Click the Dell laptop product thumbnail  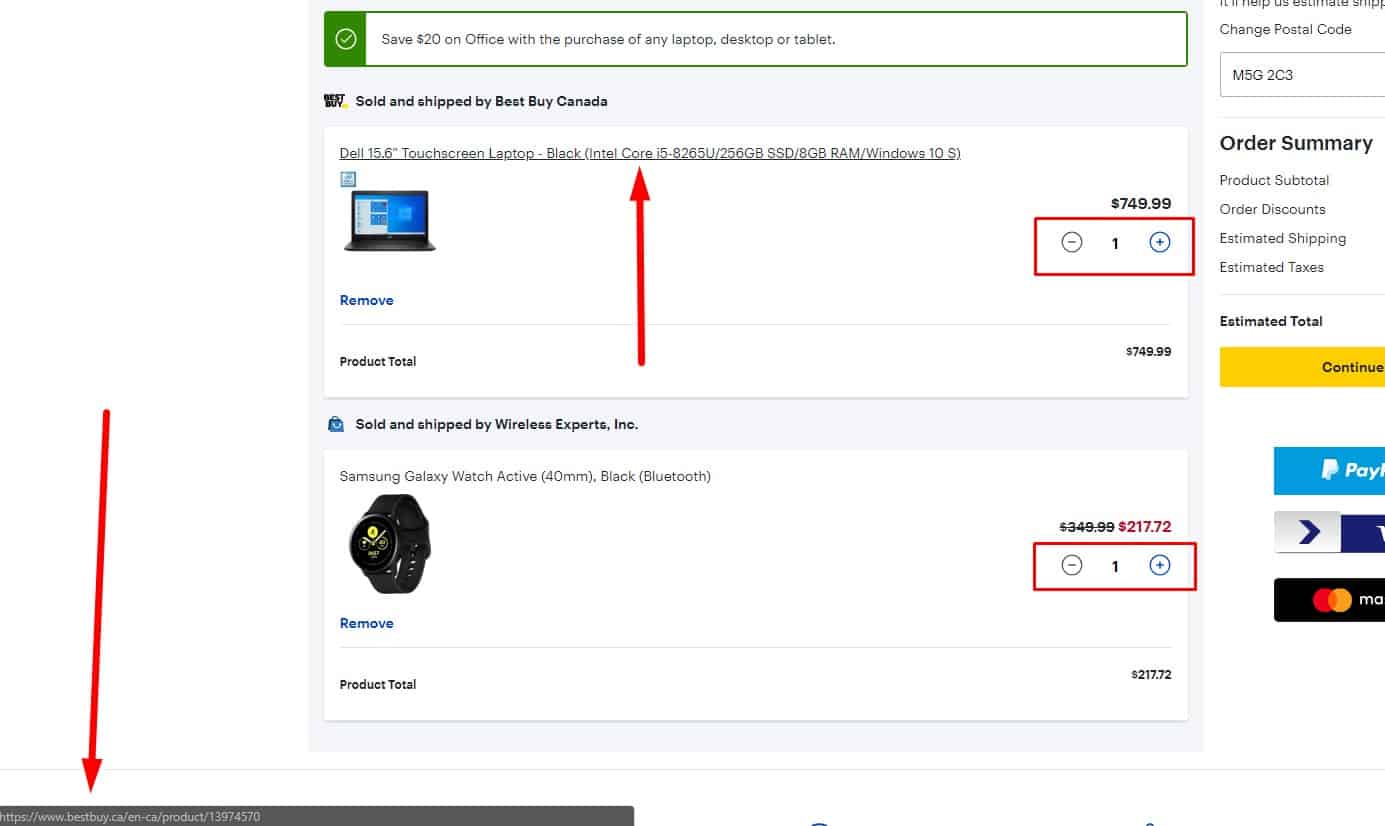coord(389,220)
